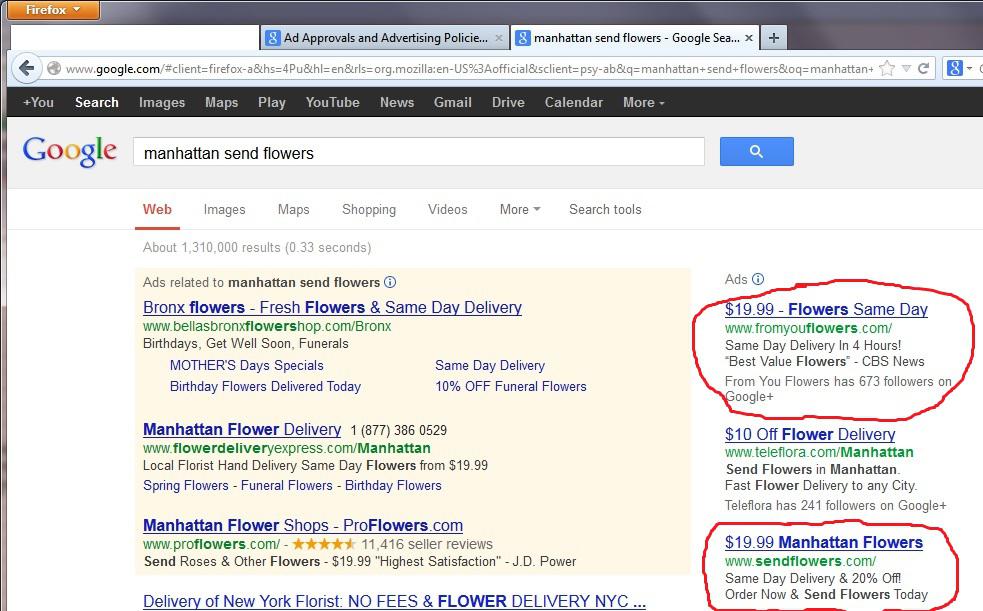Viewport: 983px width, 611px height.
Task: Expand the More dropdown in black bar
Action: [x=643, y=102]
